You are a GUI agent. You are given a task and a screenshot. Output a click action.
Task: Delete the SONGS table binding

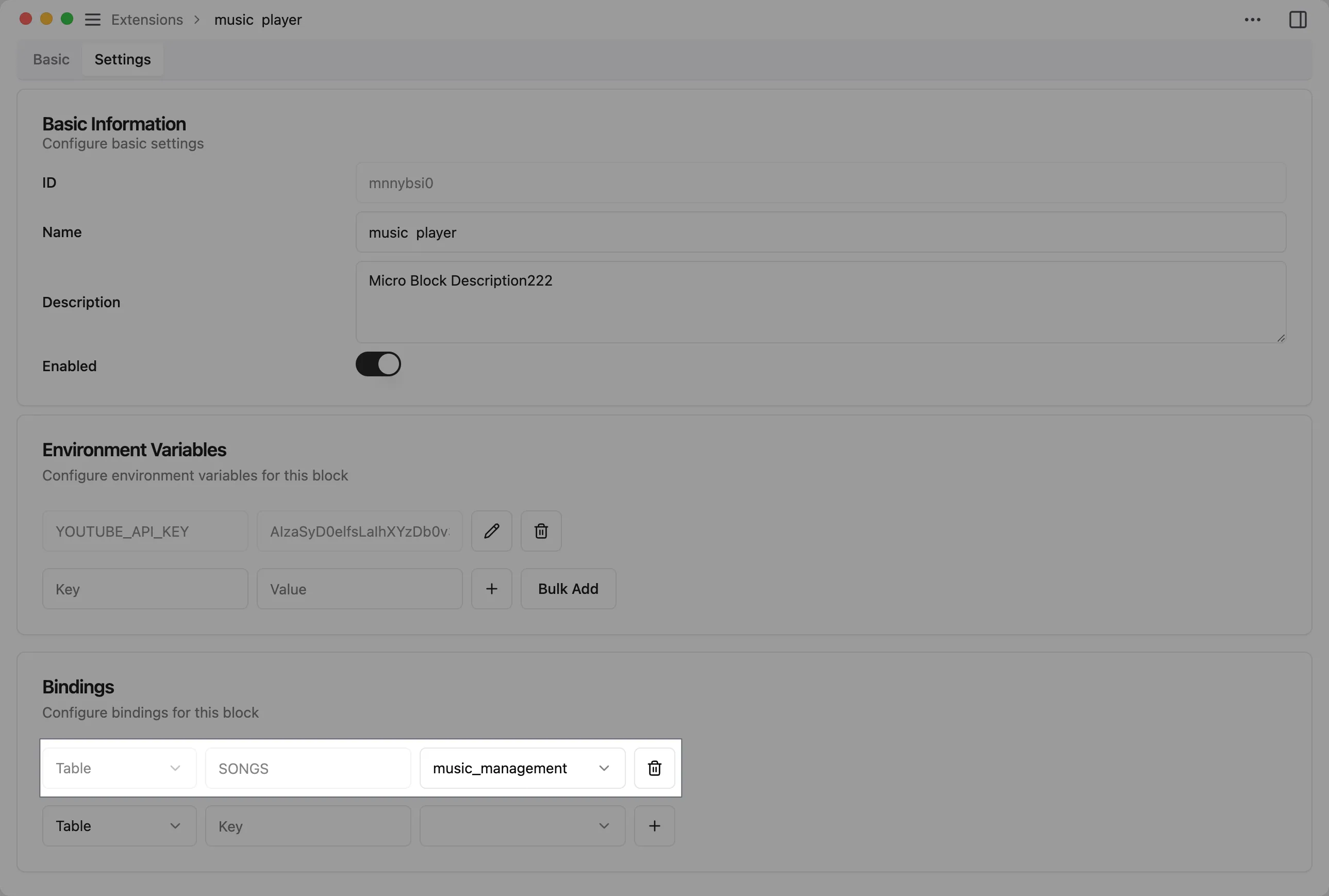click(654, 768)
